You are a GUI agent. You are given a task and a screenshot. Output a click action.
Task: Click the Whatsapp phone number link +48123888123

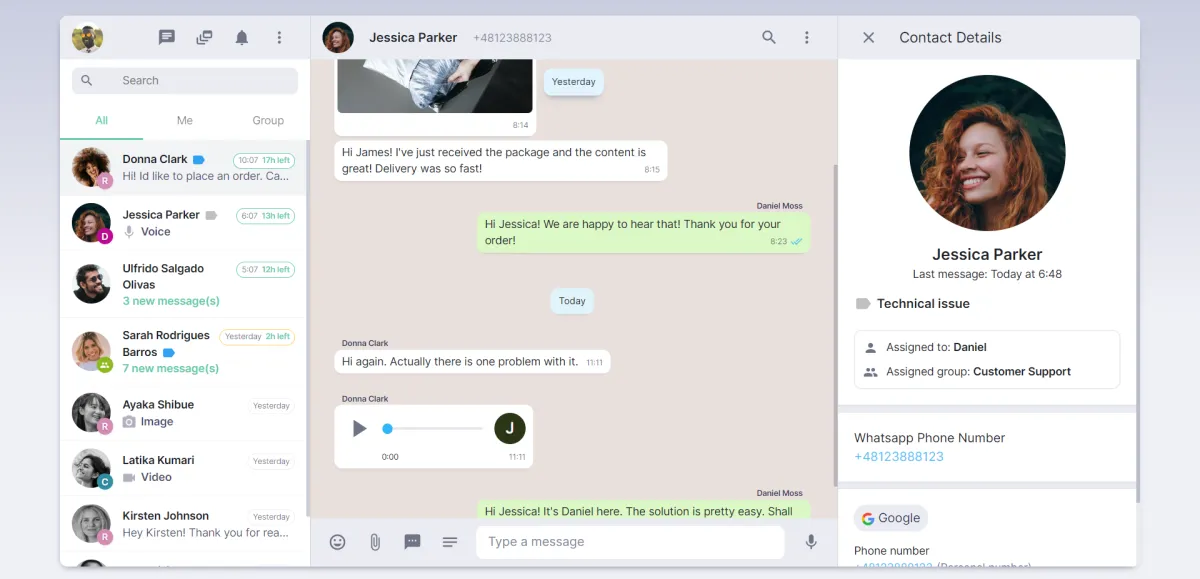point(899,456)
